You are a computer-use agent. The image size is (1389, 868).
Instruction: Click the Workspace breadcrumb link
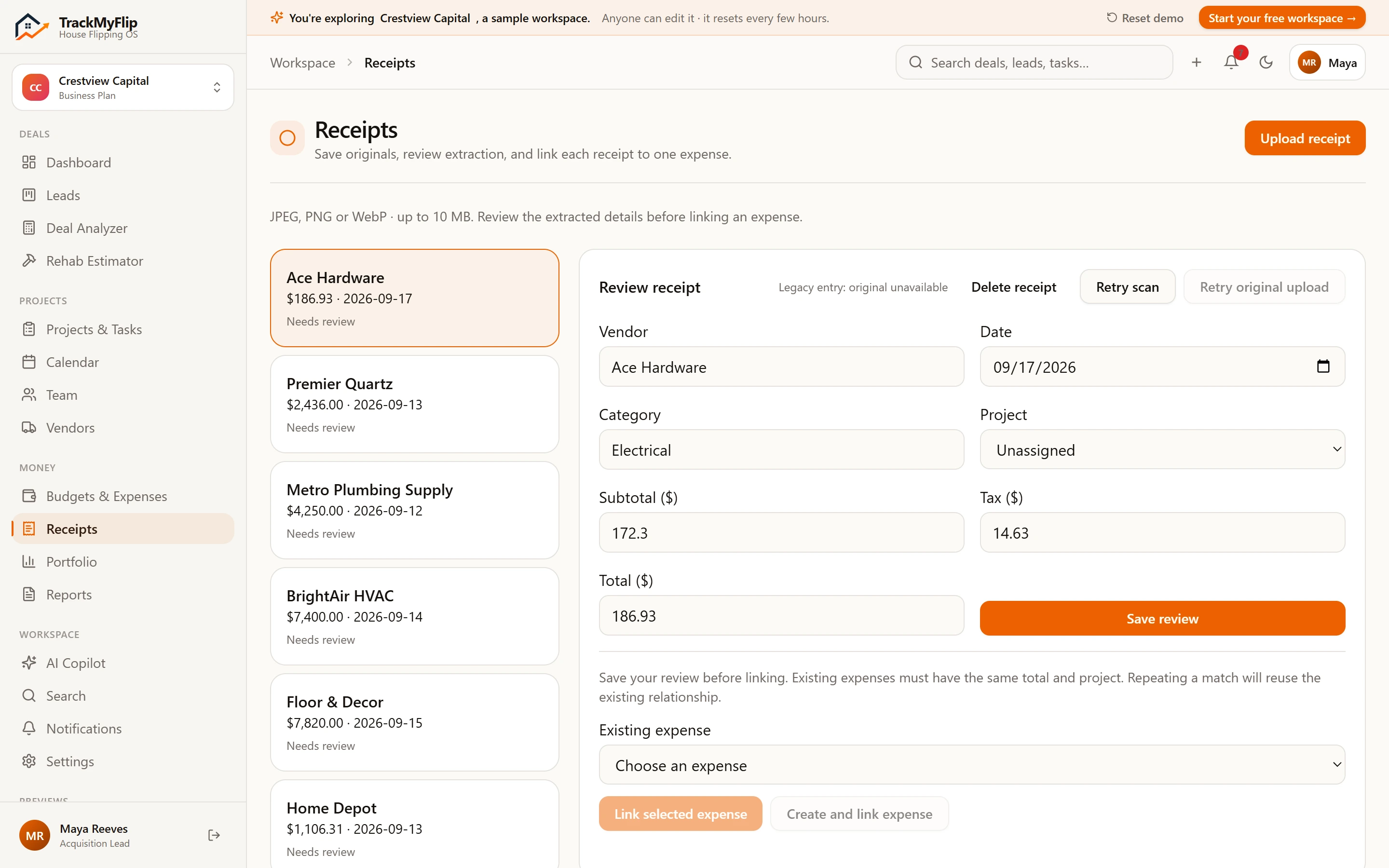point(302,63)
